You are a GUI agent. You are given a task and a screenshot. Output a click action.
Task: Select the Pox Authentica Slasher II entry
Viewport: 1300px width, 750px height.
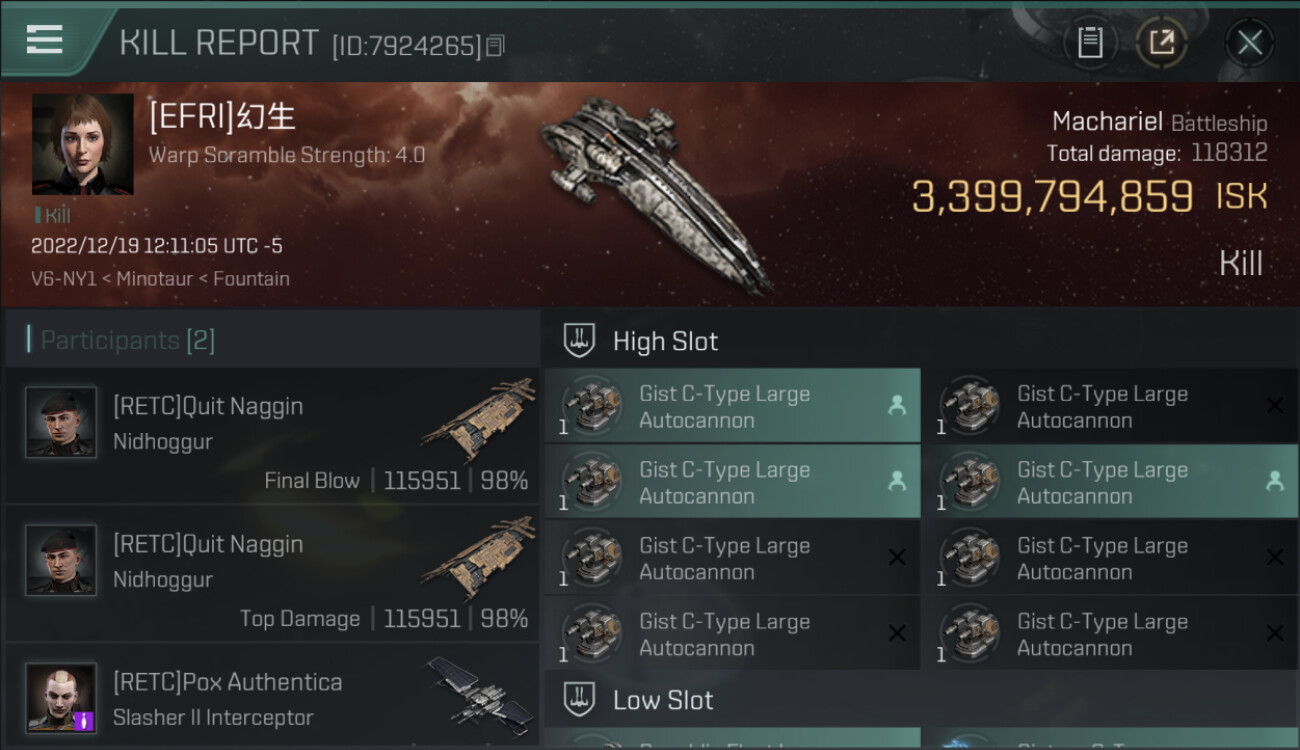(272, 700)
